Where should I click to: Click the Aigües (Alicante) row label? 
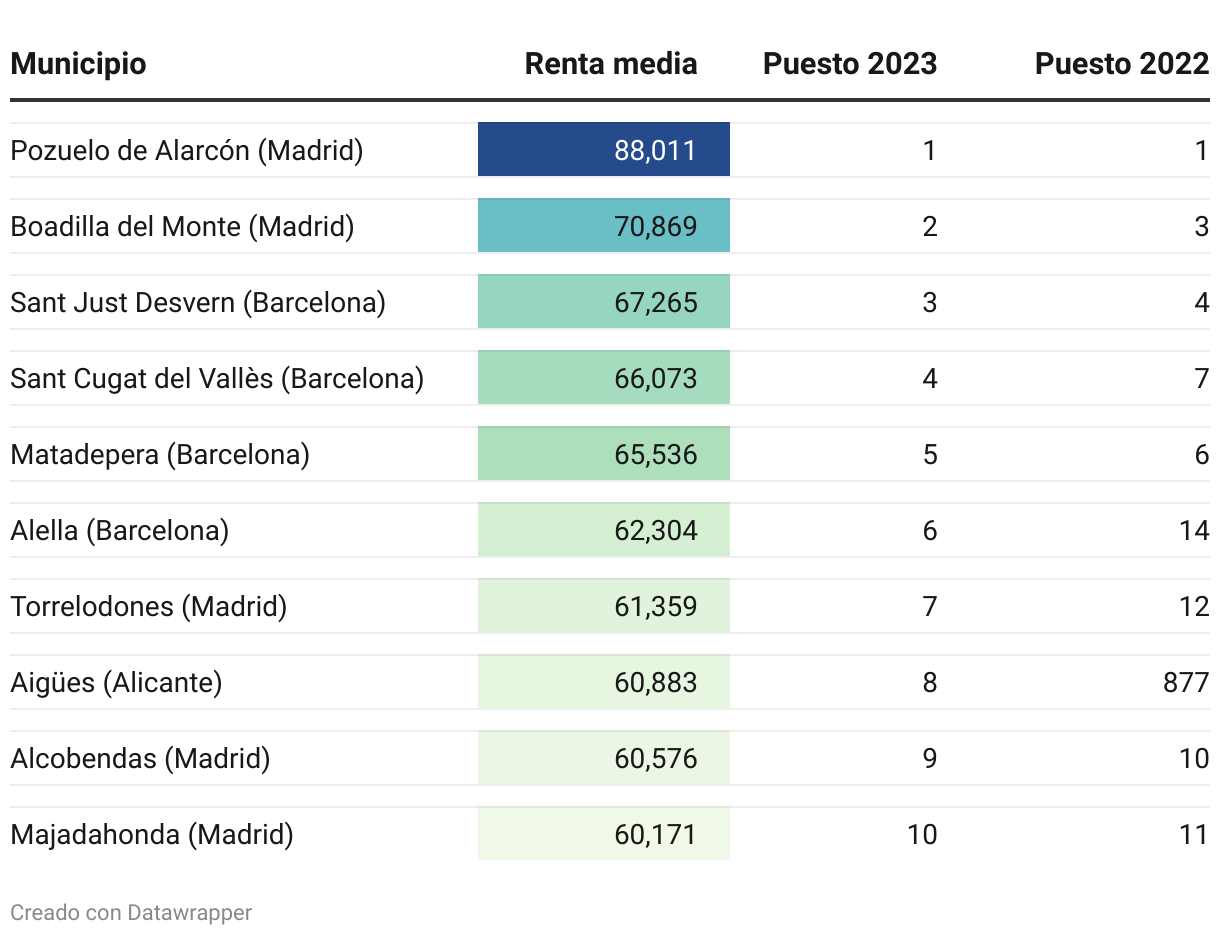116,682
